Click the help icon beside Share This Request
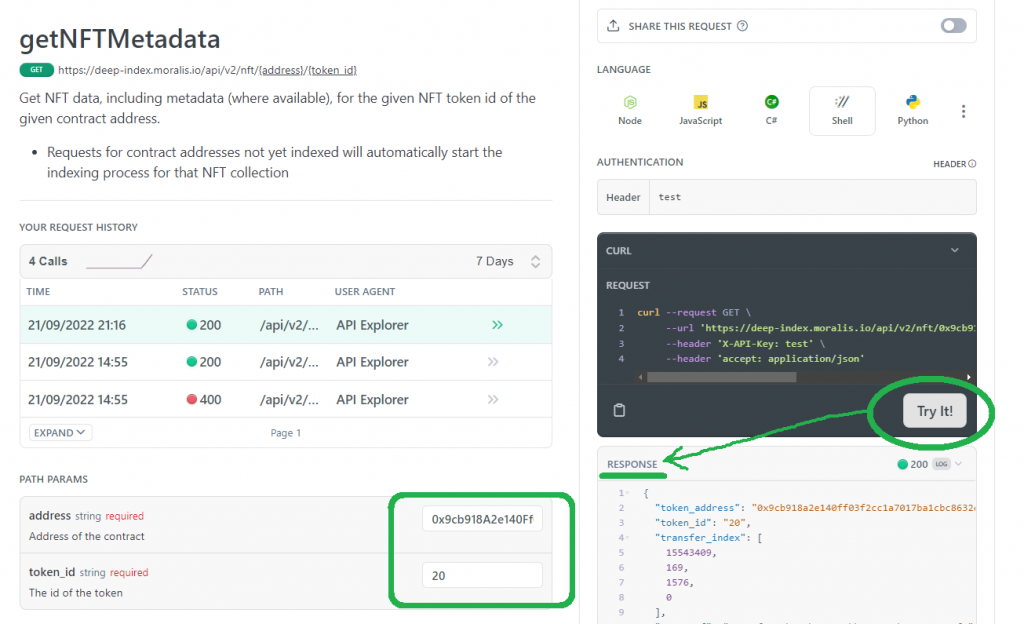1024x624 pixels. click(743, 26)
